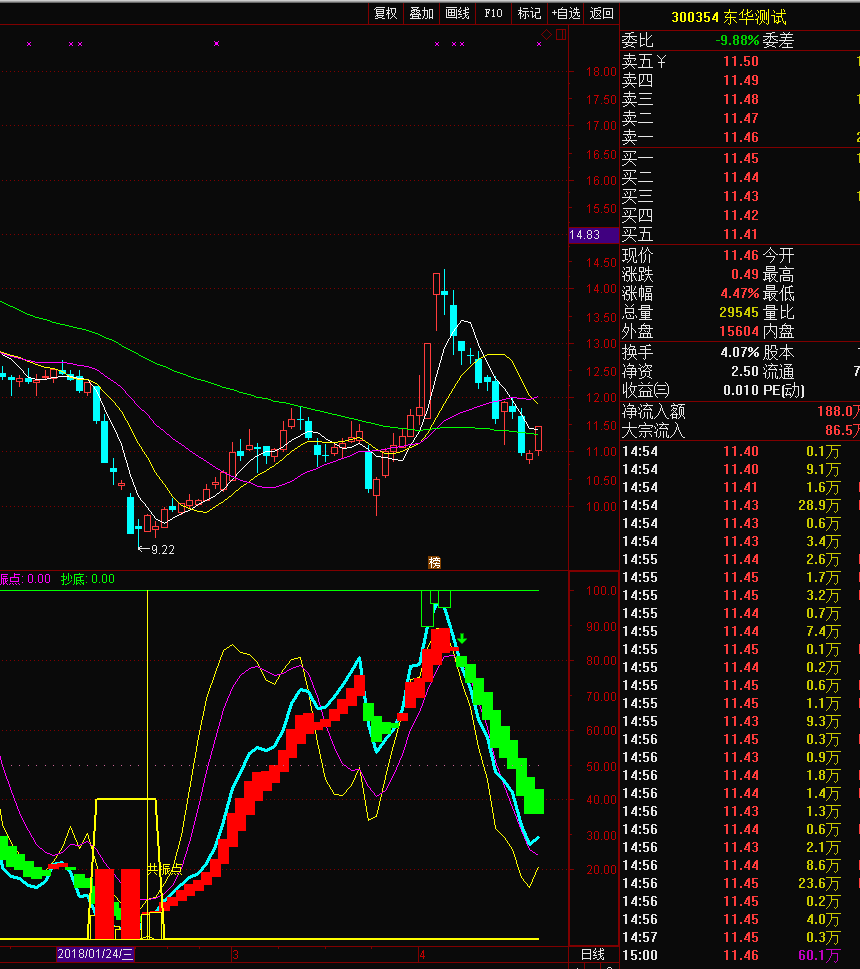Click the 标记 mark button
This screenshot has width=860, height=969.
529,13
